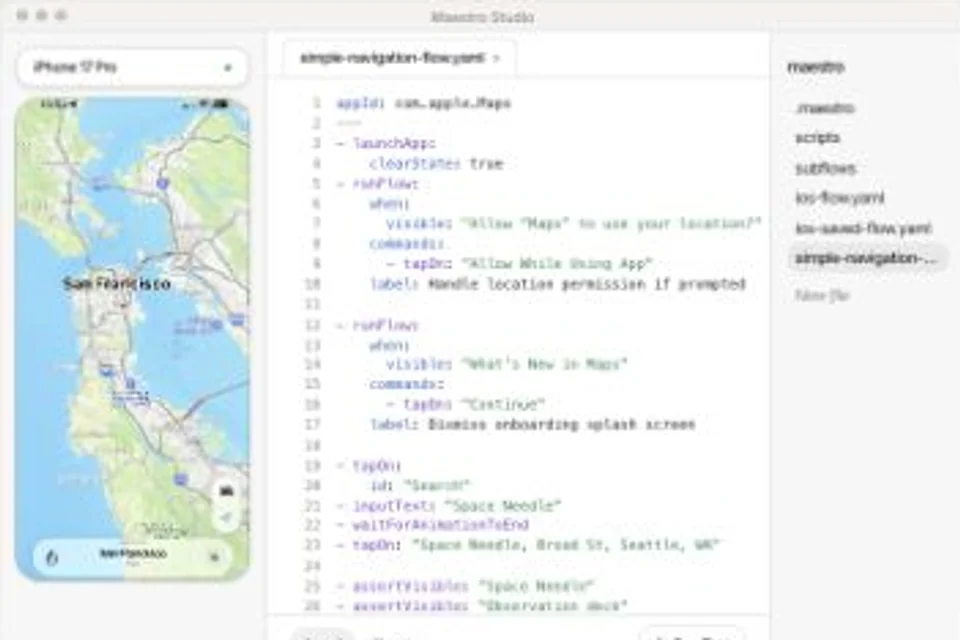Click the New file entry

point(822,296)
